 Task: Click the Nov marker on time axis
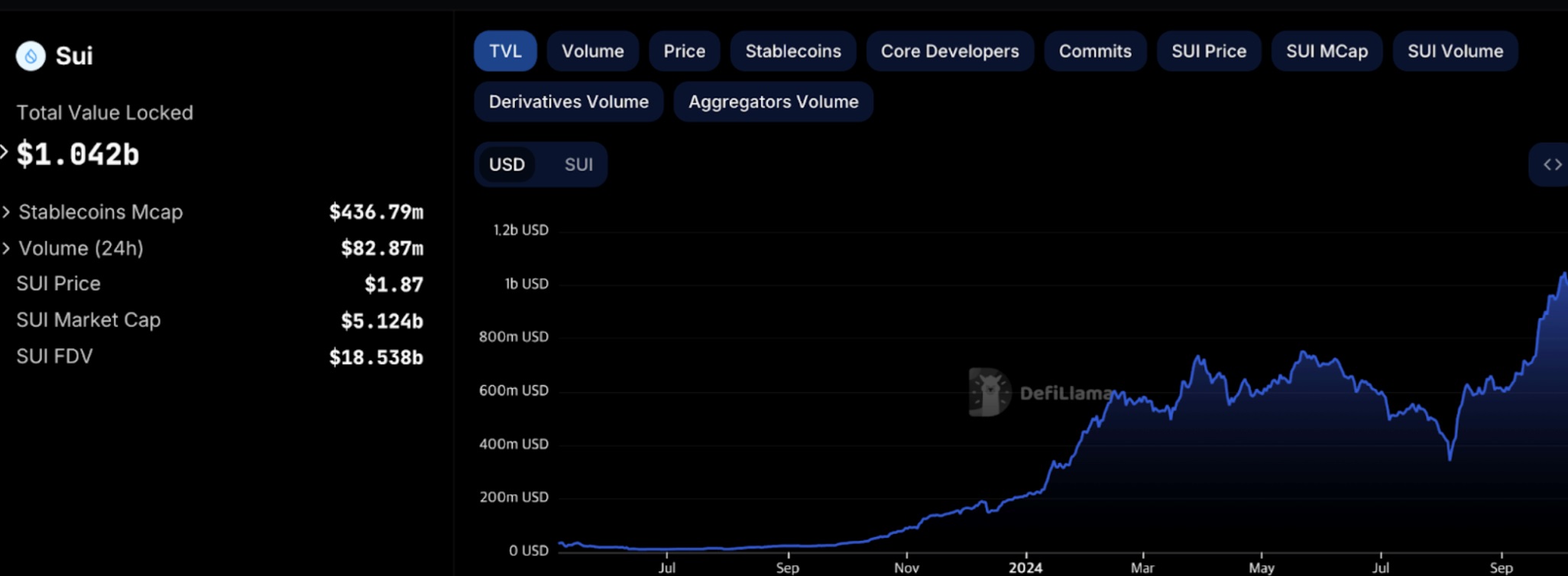pyautogui.click(x=906, y=568)
